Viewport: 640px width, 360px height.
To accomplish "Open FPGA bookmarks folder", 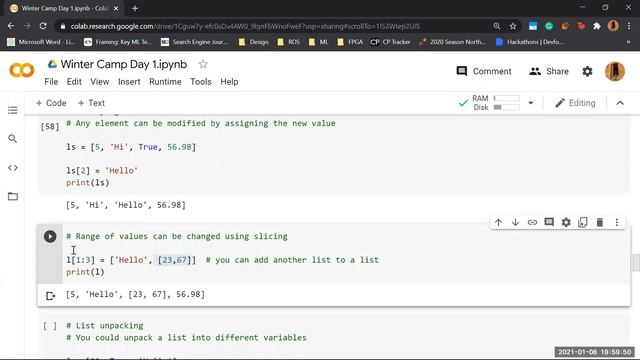I will (350, 42).
